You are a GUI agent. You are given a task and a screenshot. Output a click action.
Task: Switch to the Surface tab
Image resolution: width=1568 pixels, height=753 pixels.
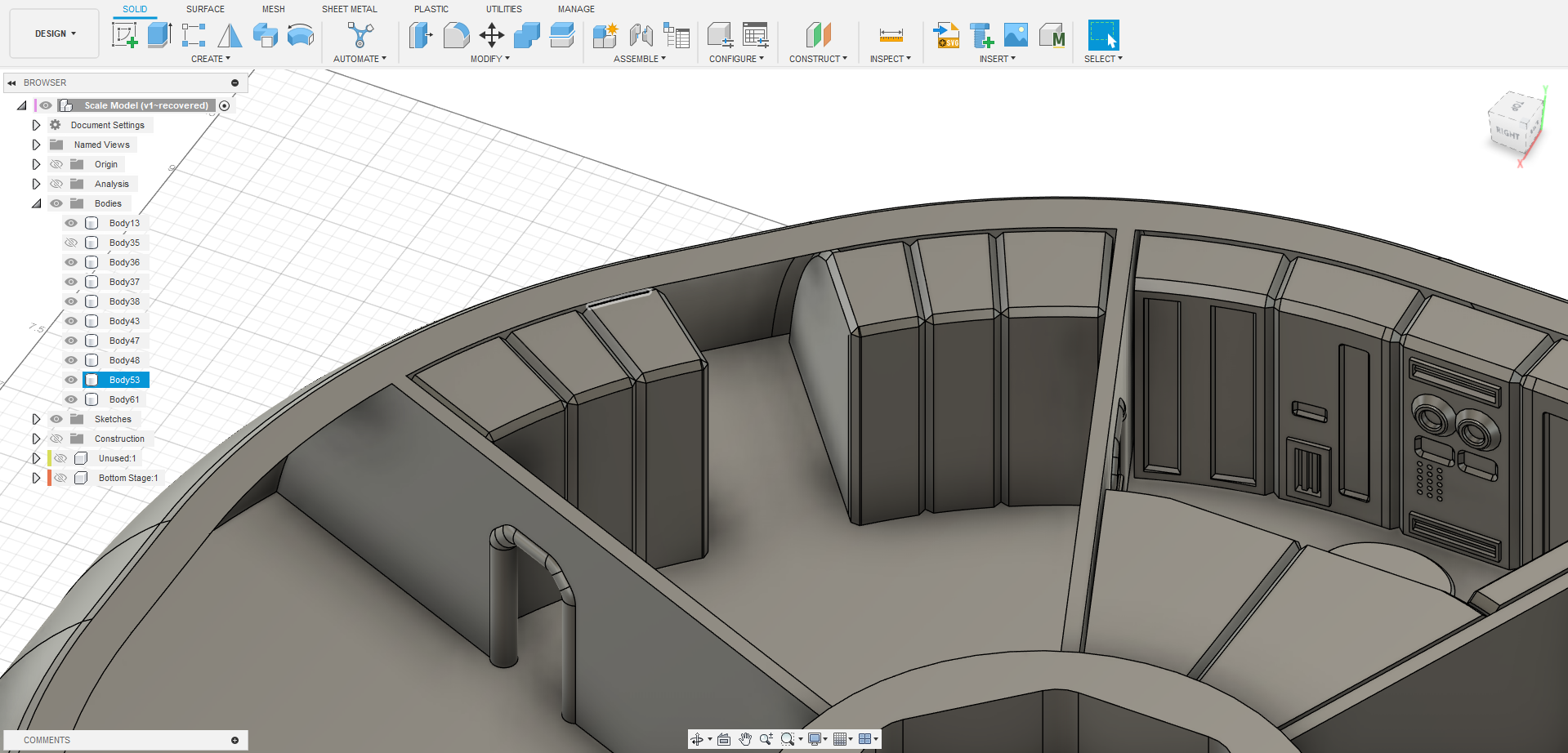click(205, 9)
